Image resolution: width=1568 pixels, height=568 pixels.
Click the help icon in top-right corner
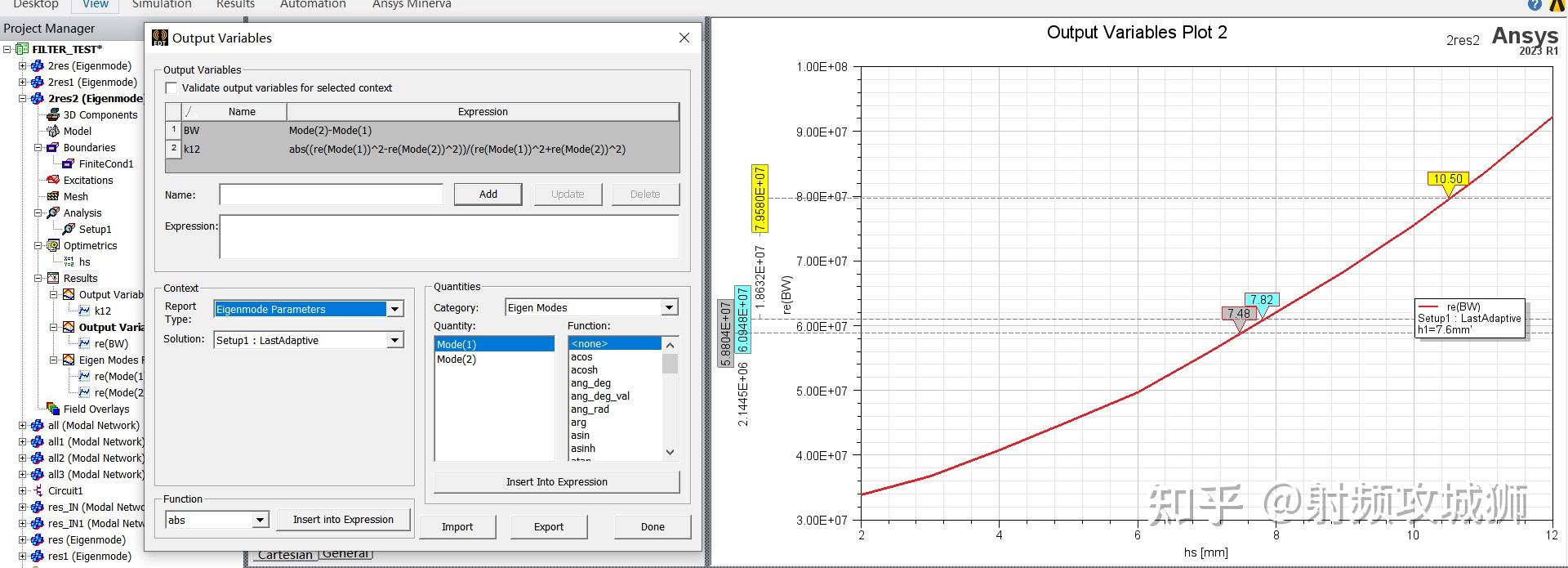click(1535, 5)
